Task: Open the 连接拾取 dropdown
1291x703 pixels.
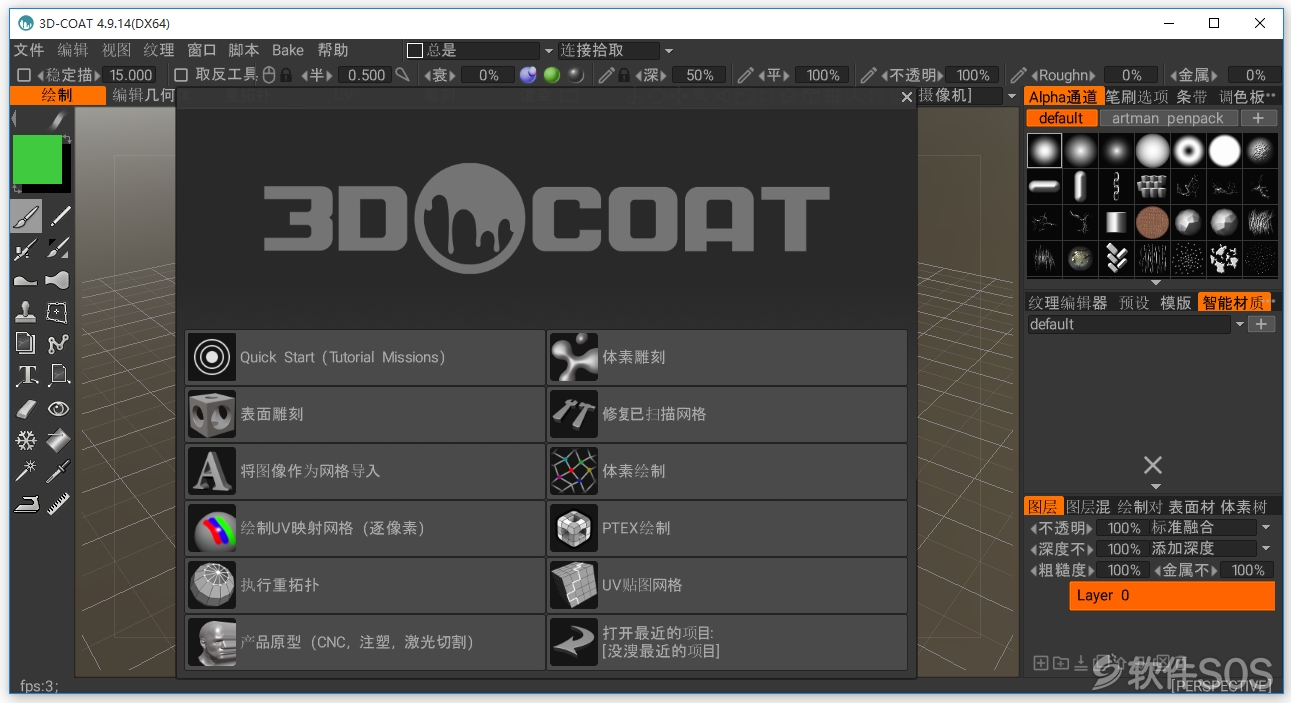Action: tap(669, 51)
